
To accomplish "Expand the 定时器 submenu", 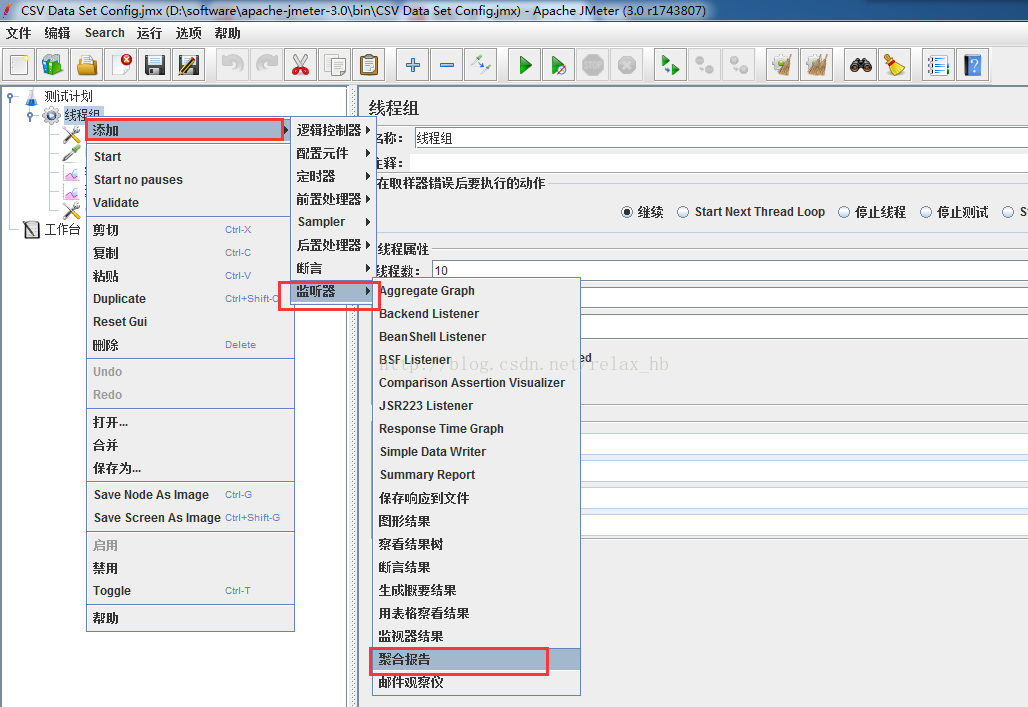I will 333,176.
